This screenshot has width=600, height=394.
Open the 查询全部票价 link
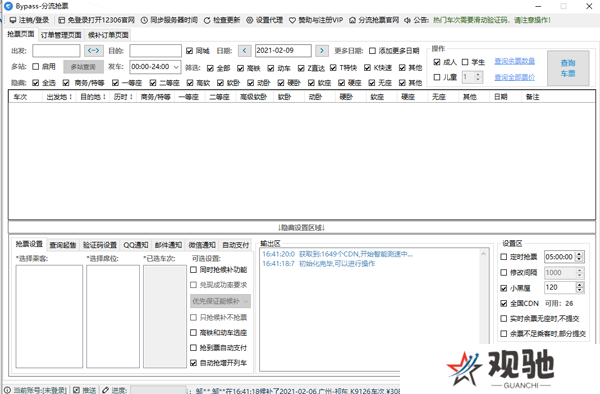(514, 78)
